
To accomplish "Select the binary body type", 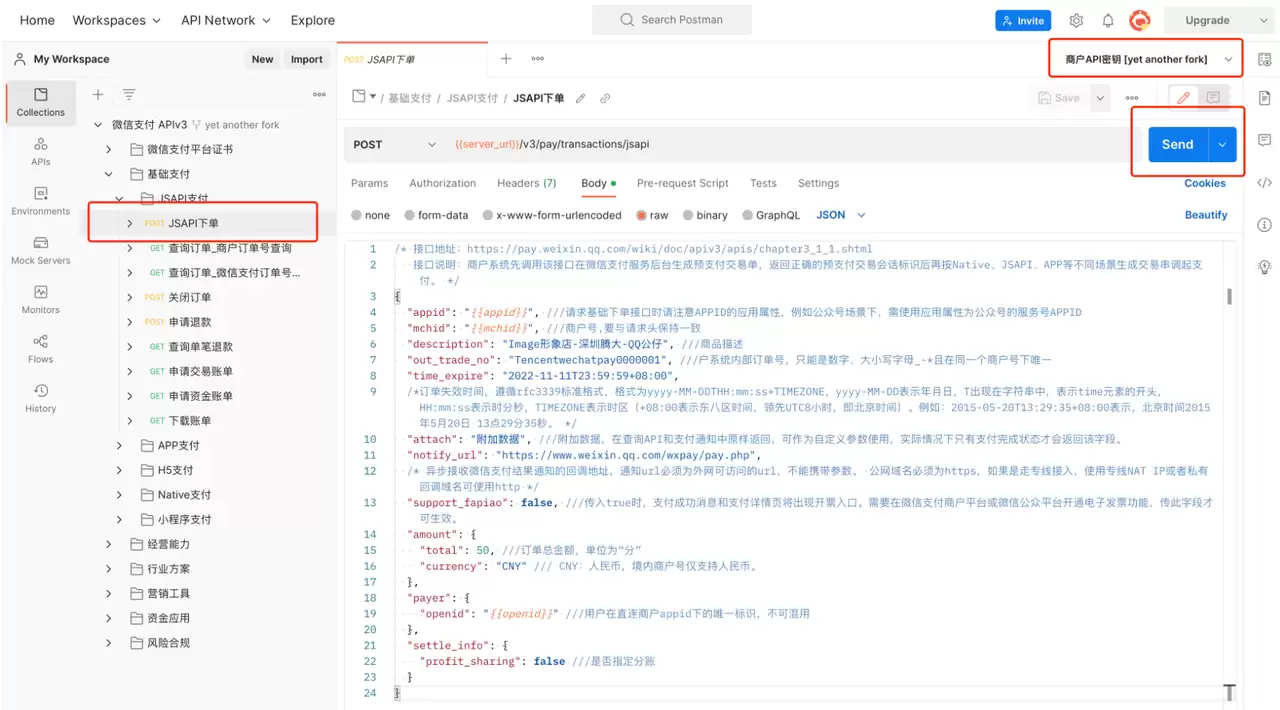I will pyautogui.click(x=689, y=215).
